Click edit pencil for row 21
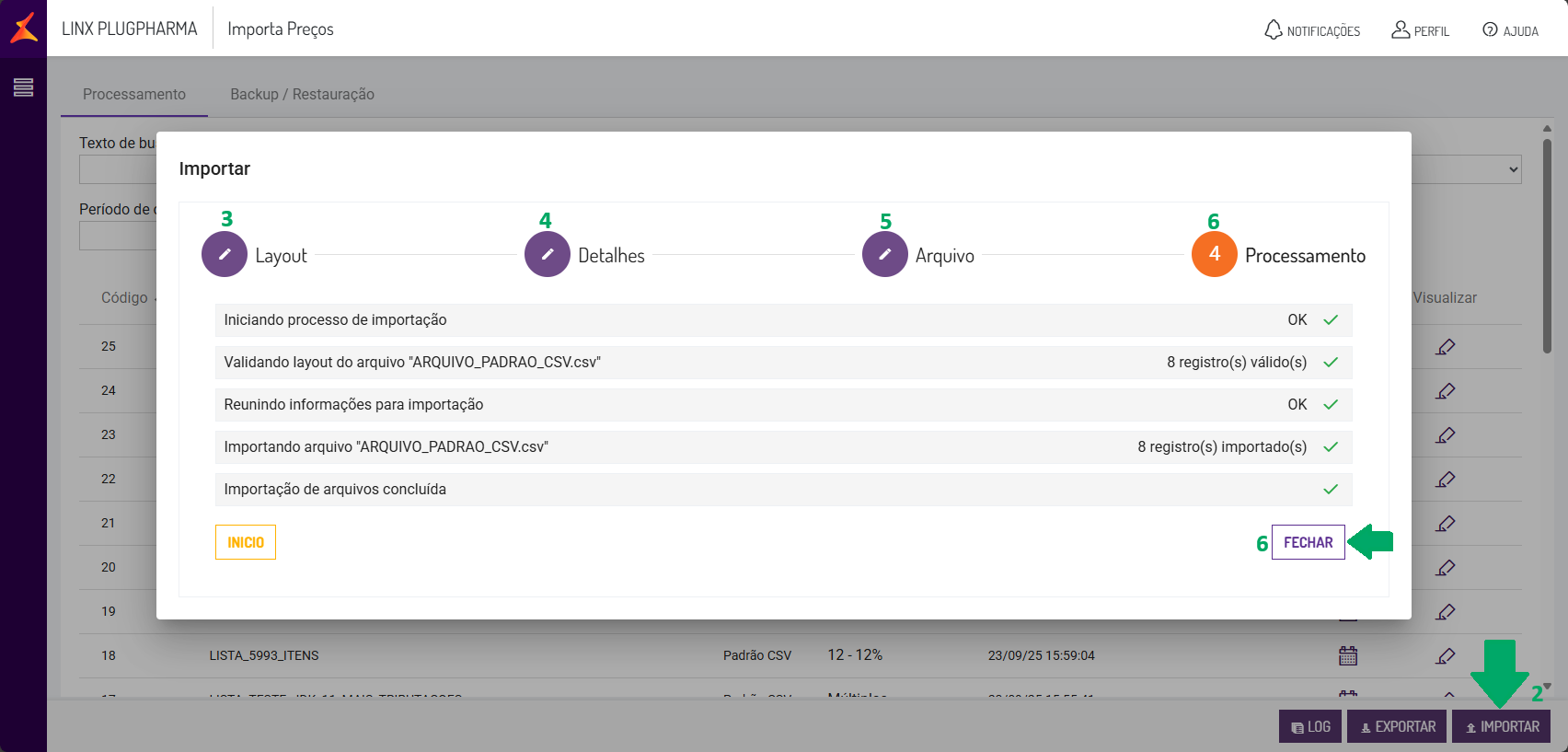 point(1446,524)
